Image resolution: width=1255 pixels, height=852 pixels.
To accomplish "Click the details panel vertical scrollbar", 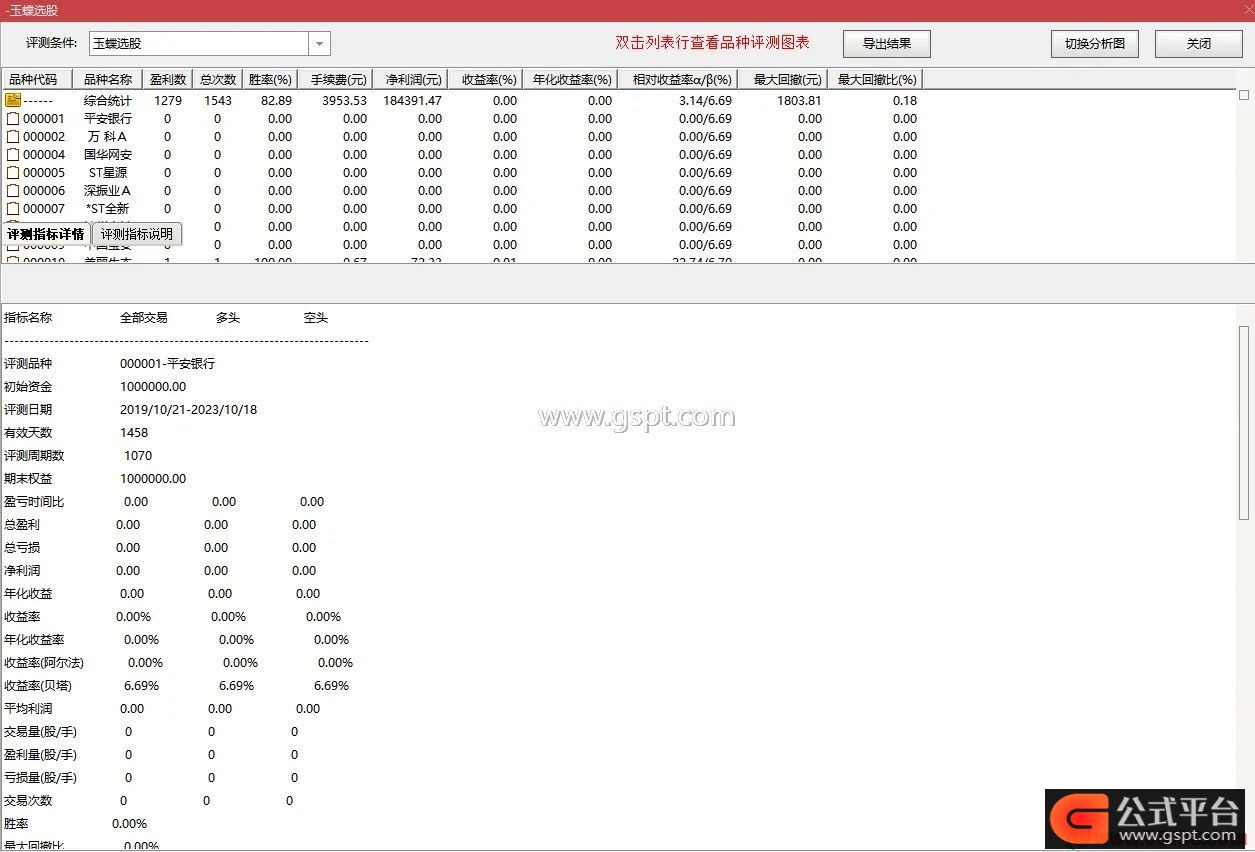I will click(x=1244, y=421).
